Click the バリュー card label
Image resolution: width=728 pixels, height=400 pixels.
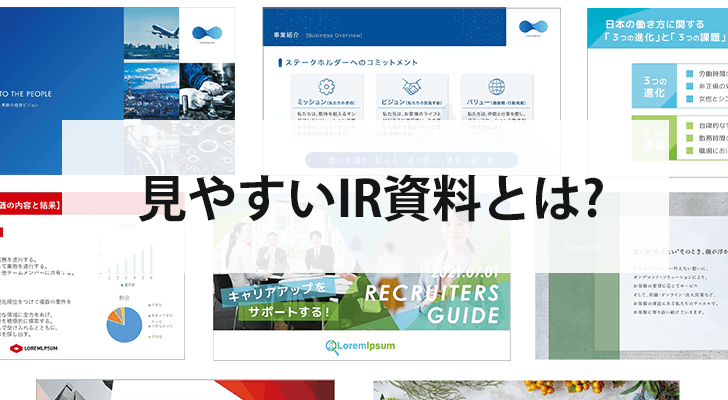point(496,102)
